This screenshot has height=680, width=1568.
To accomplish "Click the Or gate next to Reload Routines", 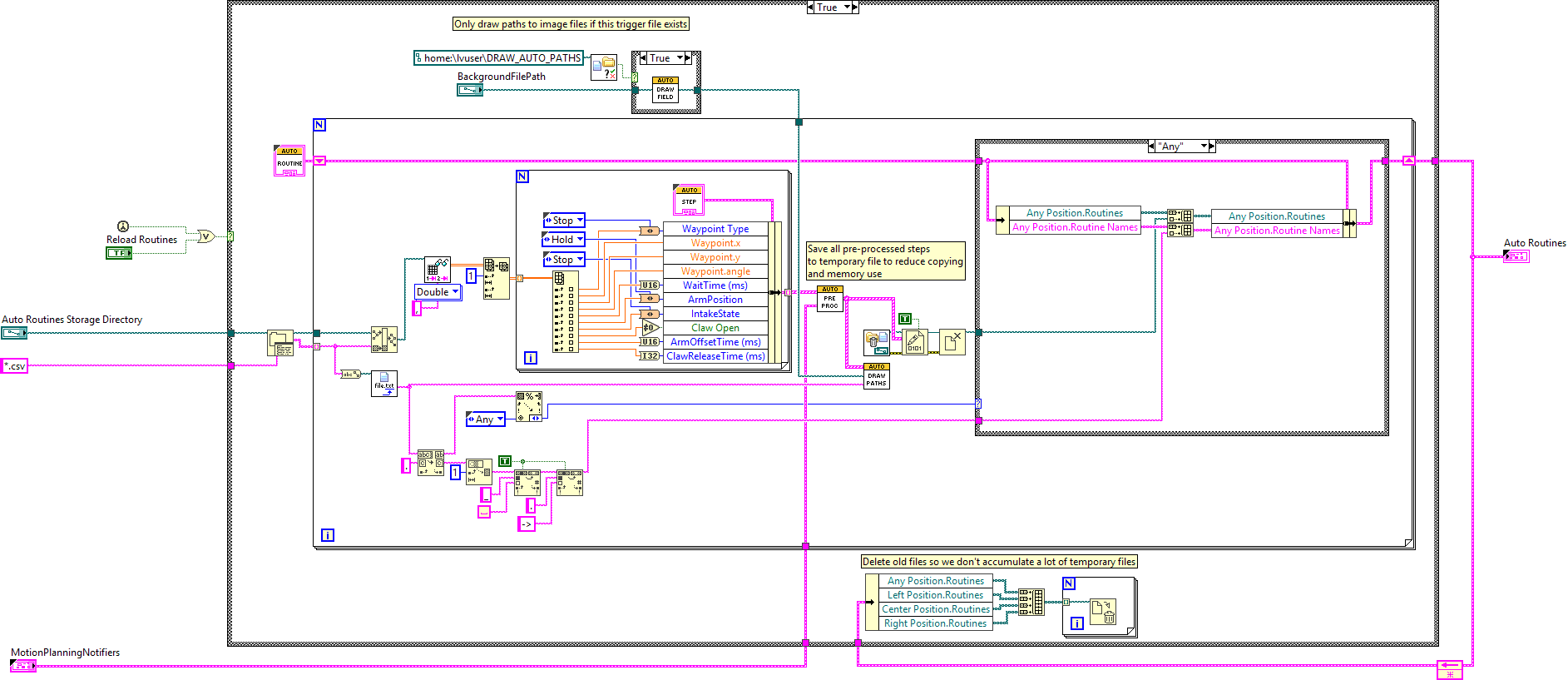I will pos(205,236).
